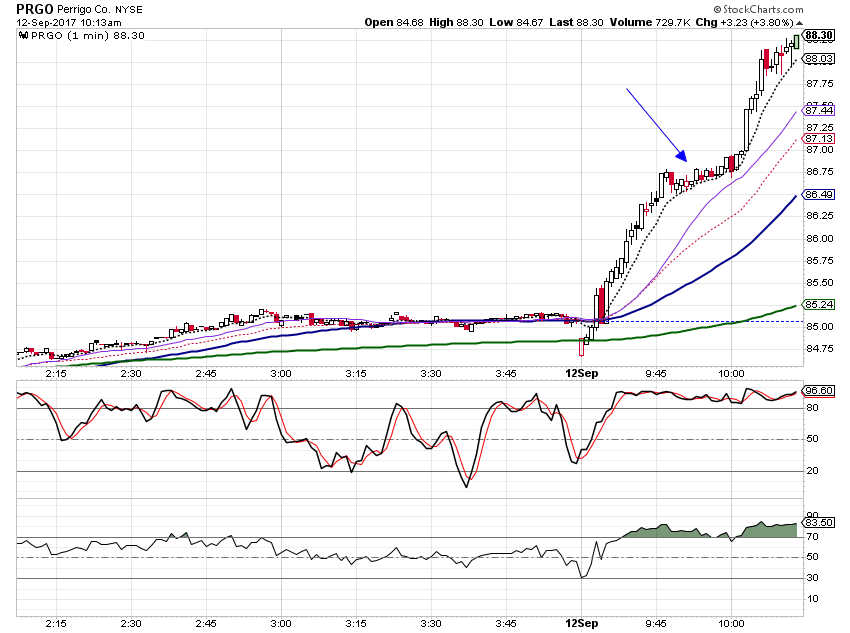Viewport: 850px width, 633px height.
Task: Click the Perrigo Co. company name
Action: (x=84, y=9)
